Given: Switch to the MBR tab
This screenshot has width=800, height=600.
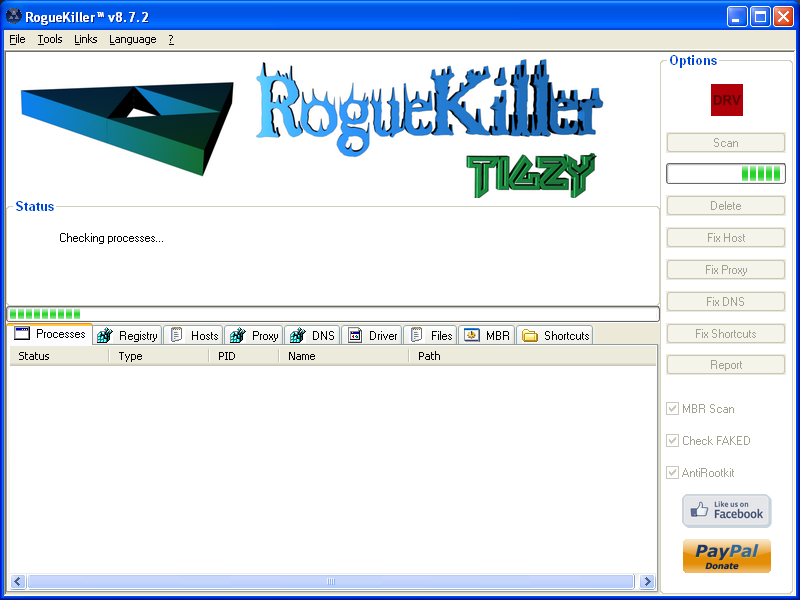Looking at the screenshot, I should tap(487, 335).
